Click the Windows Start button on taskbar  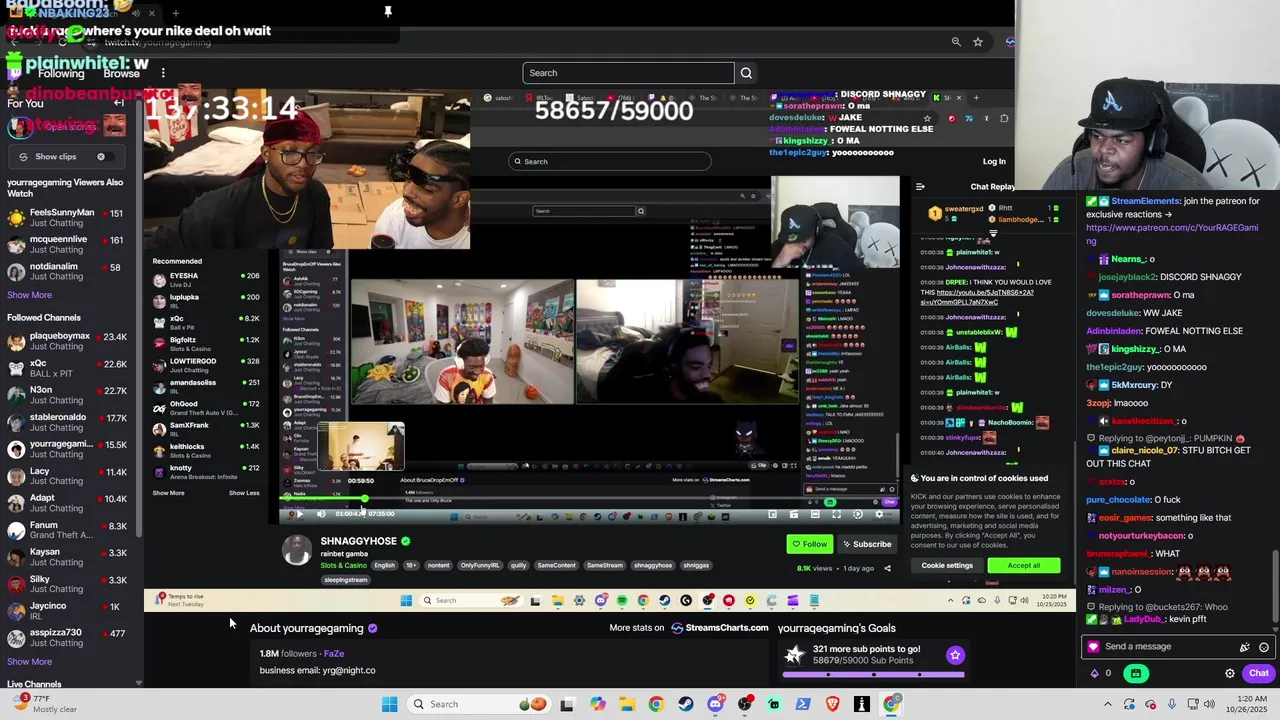tap(389, 704)
